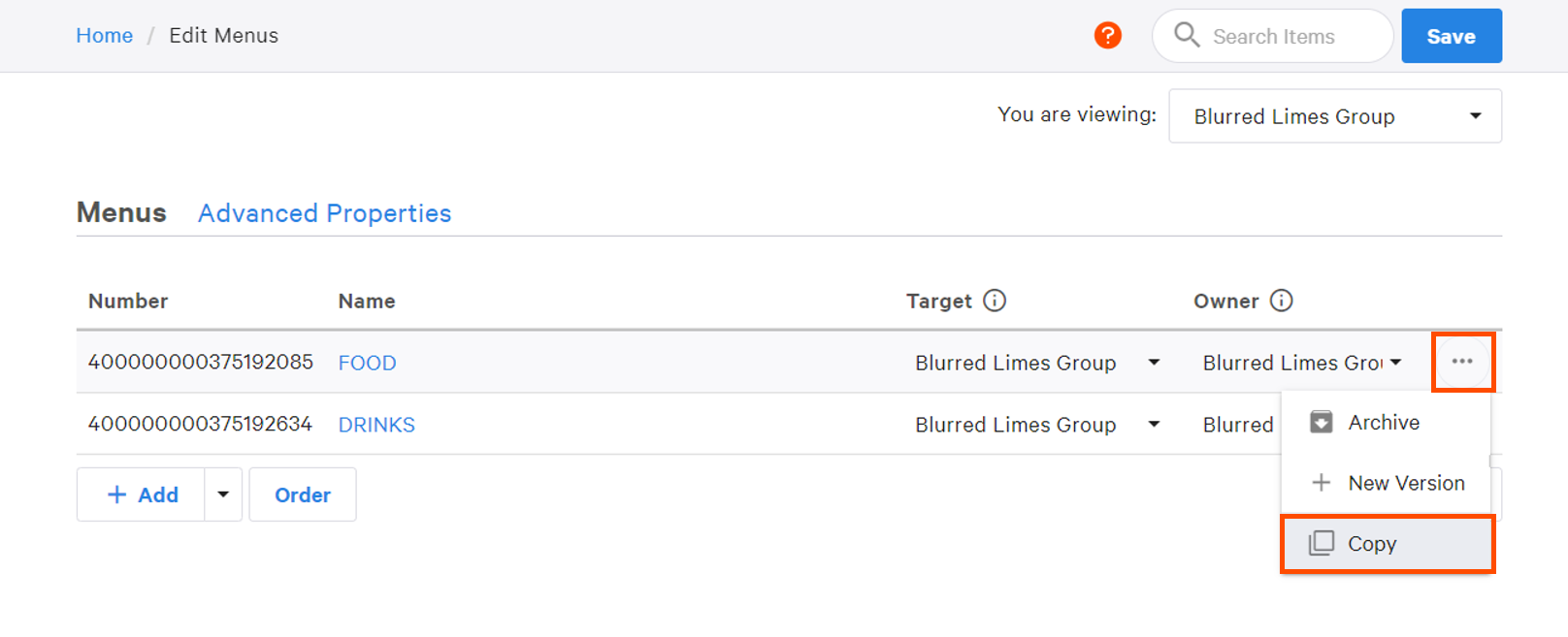
Task: Expand the DRINKS row Target dropdown
Action: tap(1154, 425)
